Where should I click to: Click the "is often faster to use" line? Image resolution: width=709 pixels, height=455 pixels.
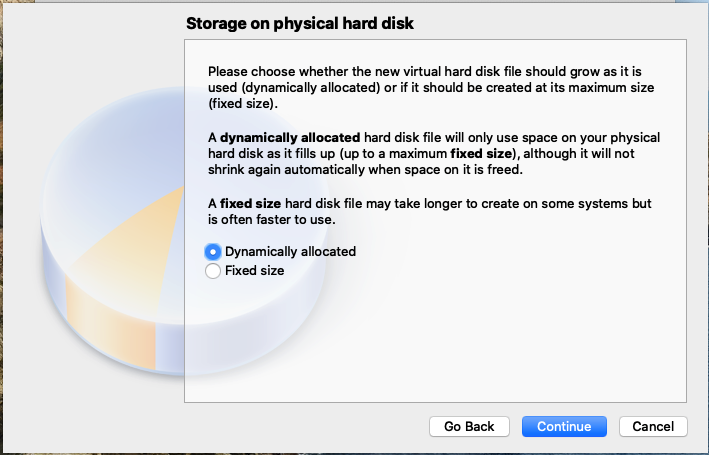(x=272, y=220)
